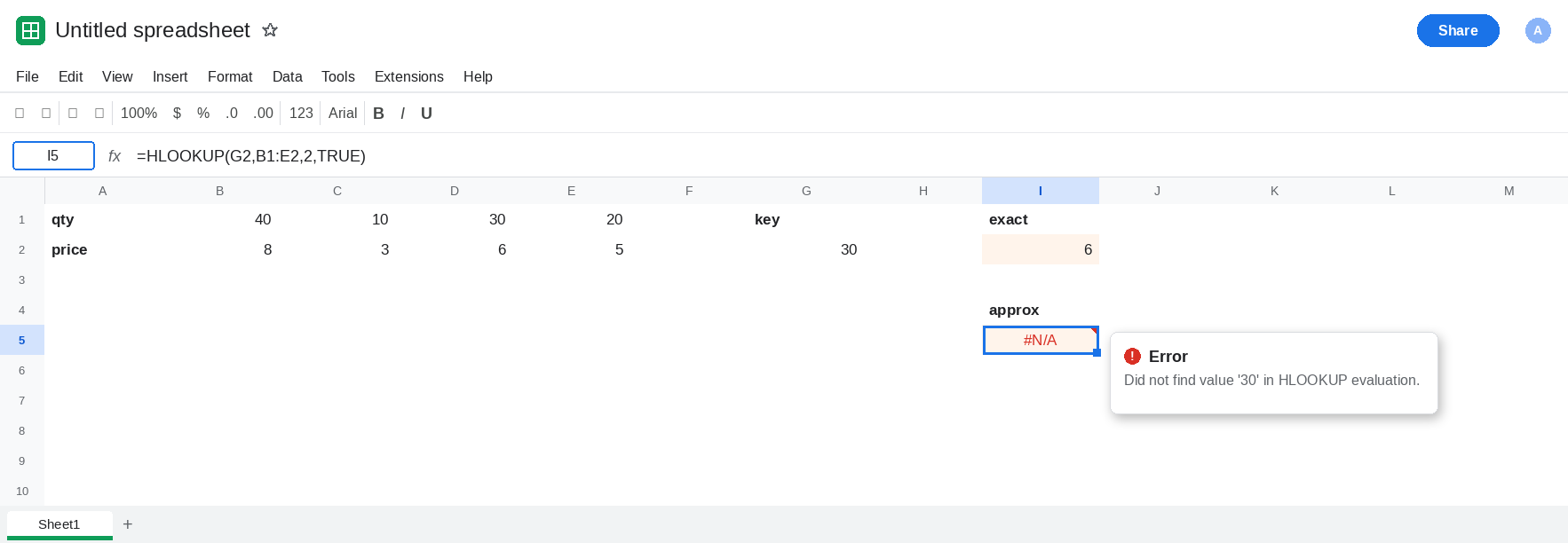The height and width of the screenshot is (543, 1568).
Task: Click the fourth toolbar icon beside zoom
Action: point(99,114)
